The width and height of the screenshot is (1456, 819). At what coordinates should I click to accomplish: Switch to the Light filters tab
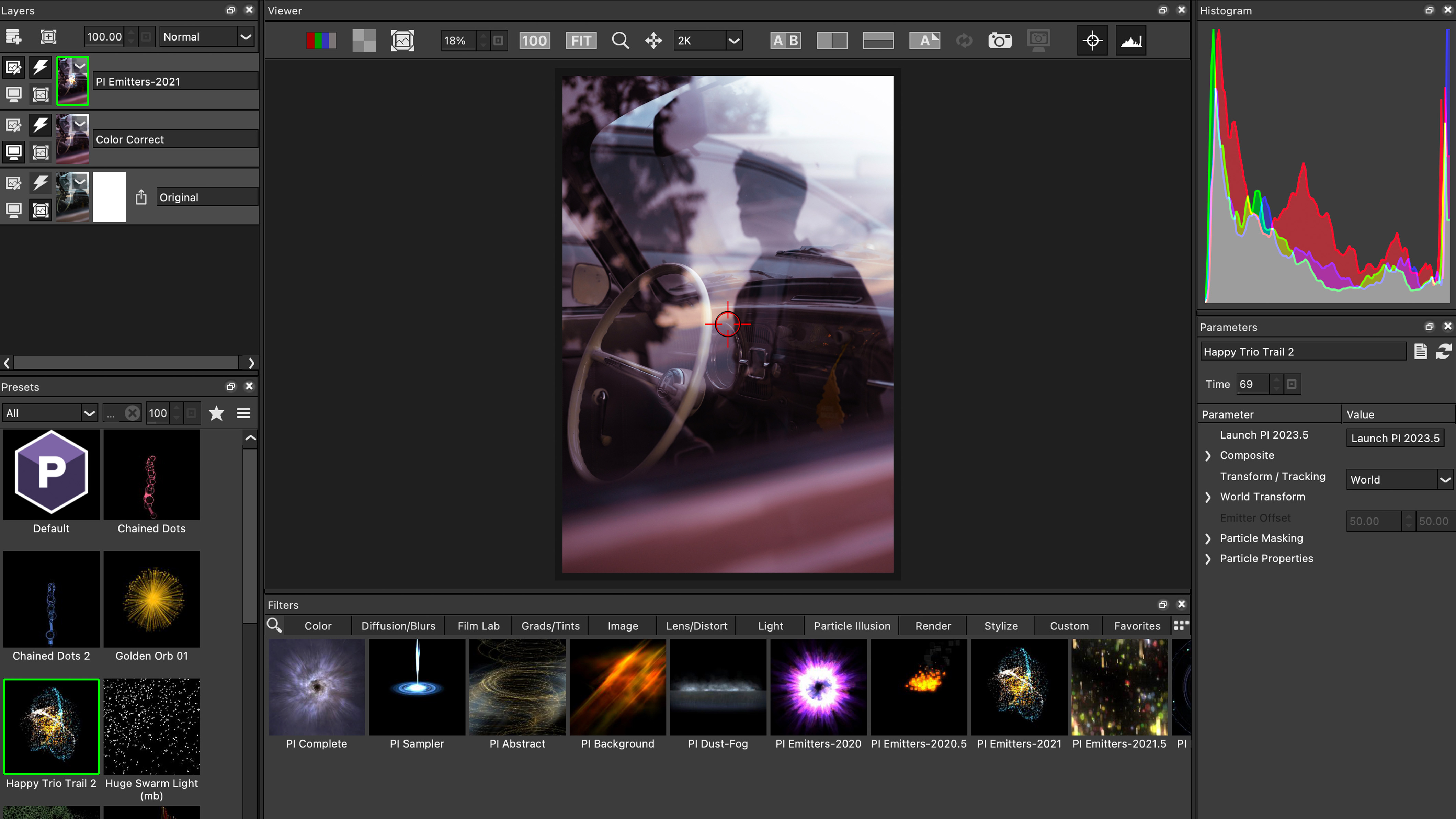(x=770, y=626)
